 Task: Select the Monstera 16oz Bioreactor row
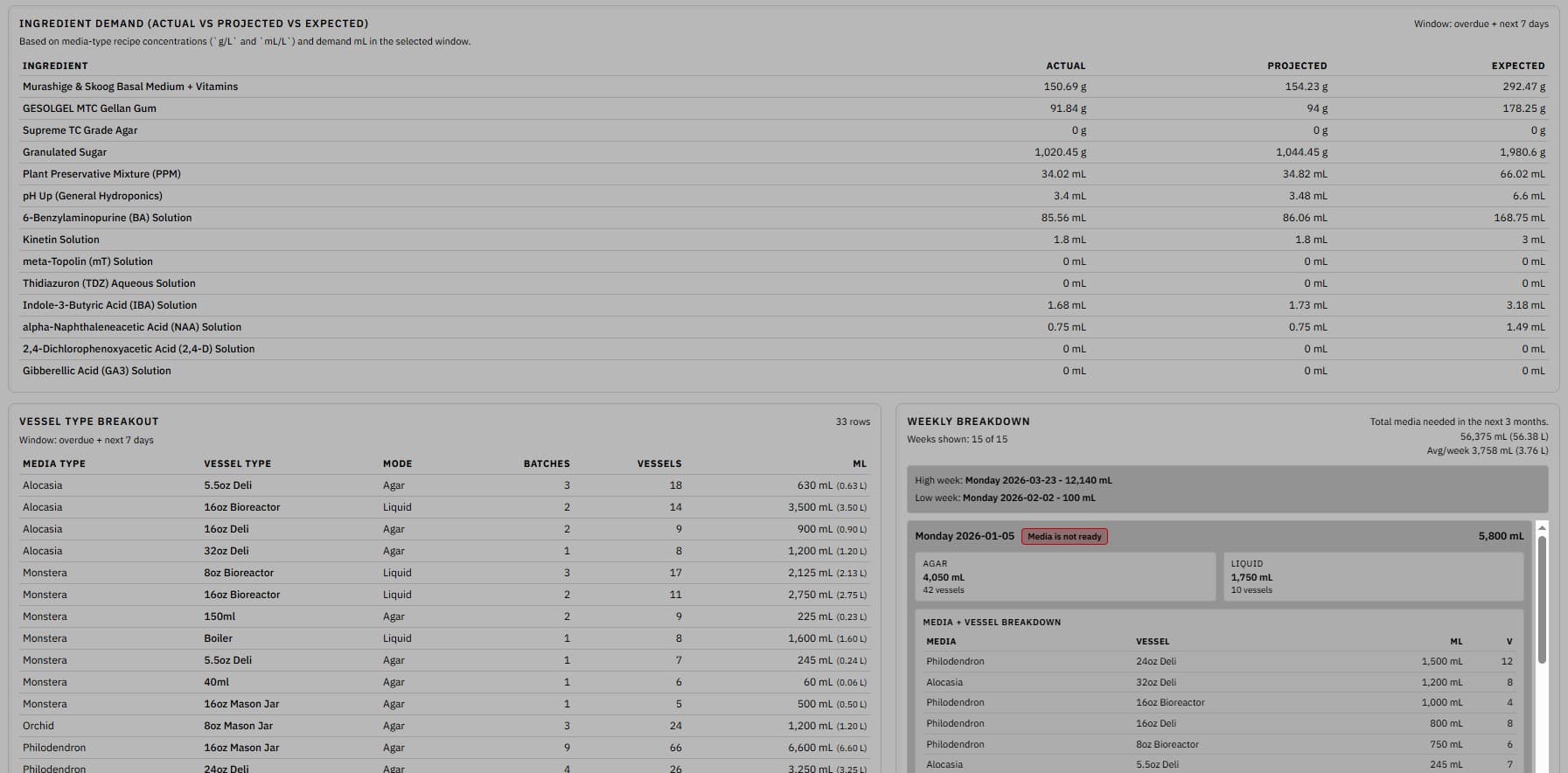pyautogui.click(x=445, y=595)
